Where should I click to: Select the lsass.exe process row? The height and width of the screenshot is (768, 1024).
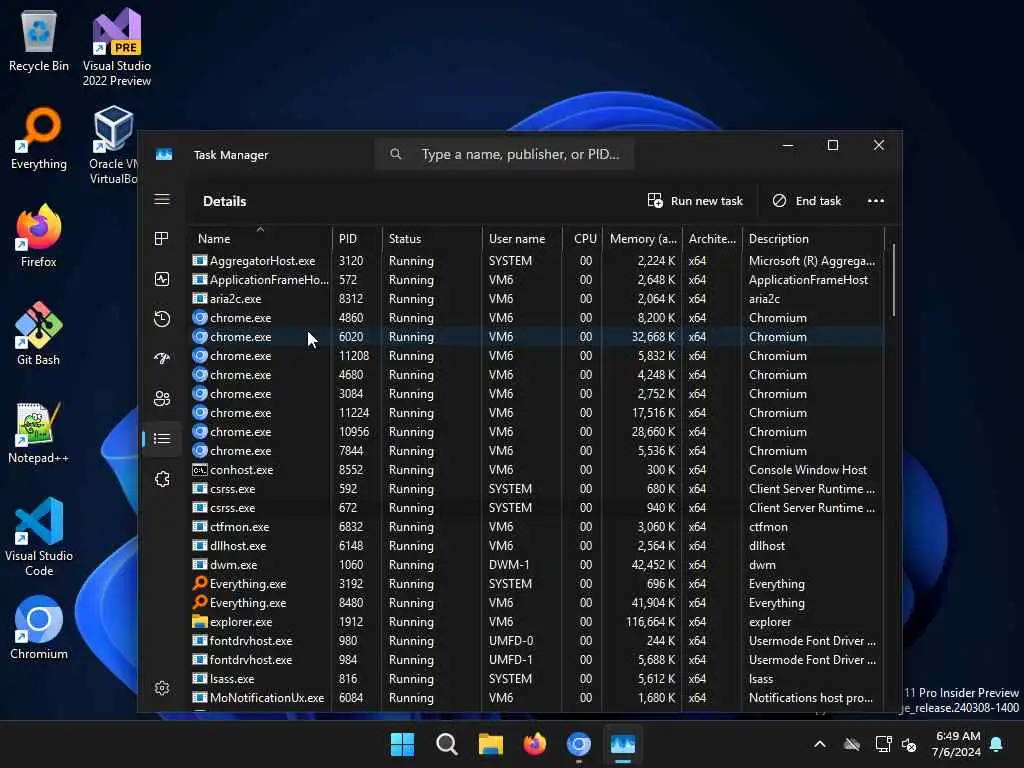click(537, 679)
